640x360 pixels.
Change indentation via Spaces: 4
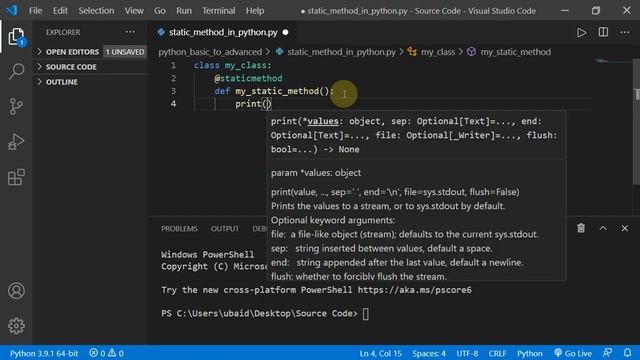click(429, 353)
